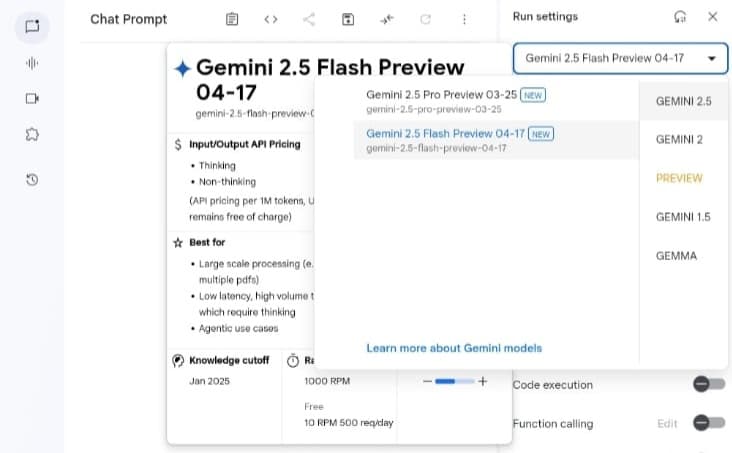
Task: Open the more options vertical dots
Action: tap(464, 19)
